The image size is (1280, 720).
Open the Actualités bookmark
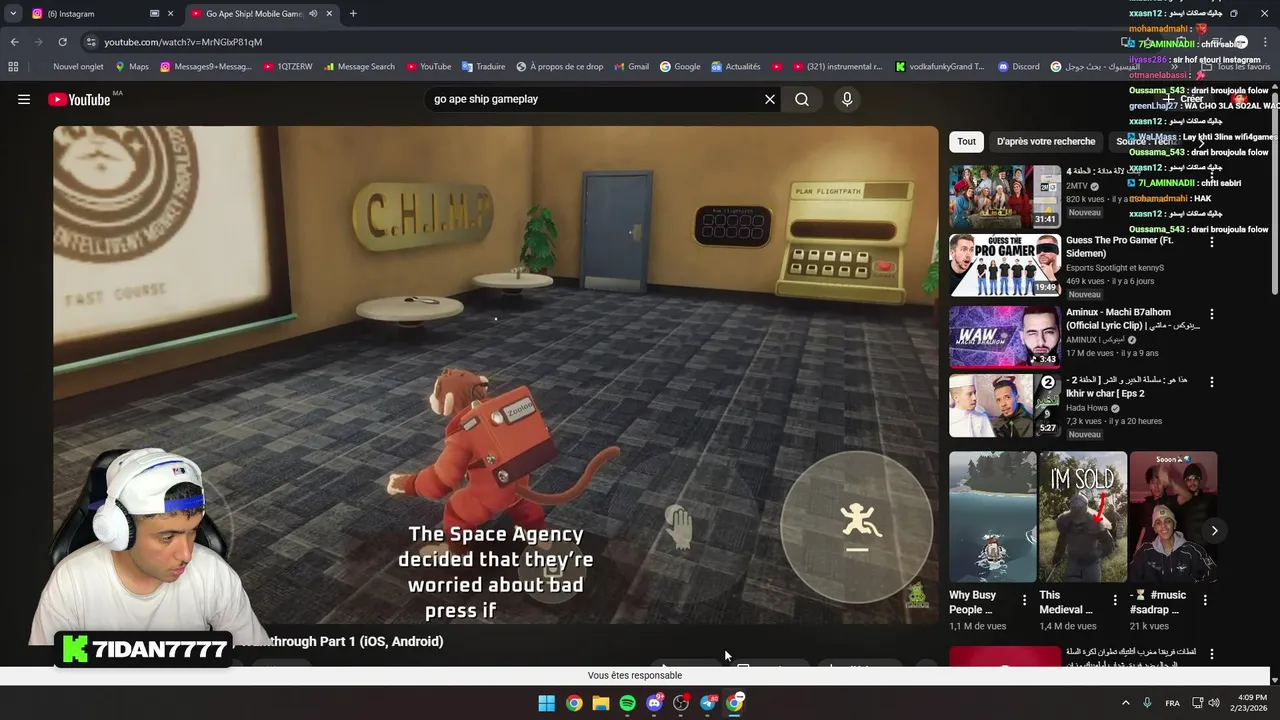736,67
